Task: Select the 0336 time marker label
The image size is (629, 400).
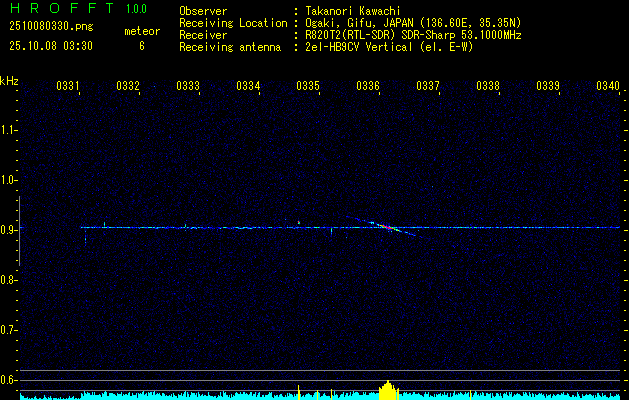Action: pos(368,85)
